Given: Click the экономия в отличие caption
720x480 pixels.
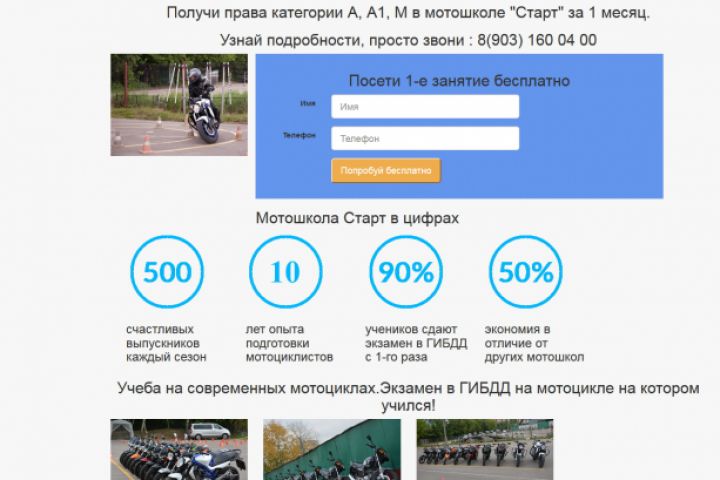Looking at the screenshot, I should coord(534,343).
